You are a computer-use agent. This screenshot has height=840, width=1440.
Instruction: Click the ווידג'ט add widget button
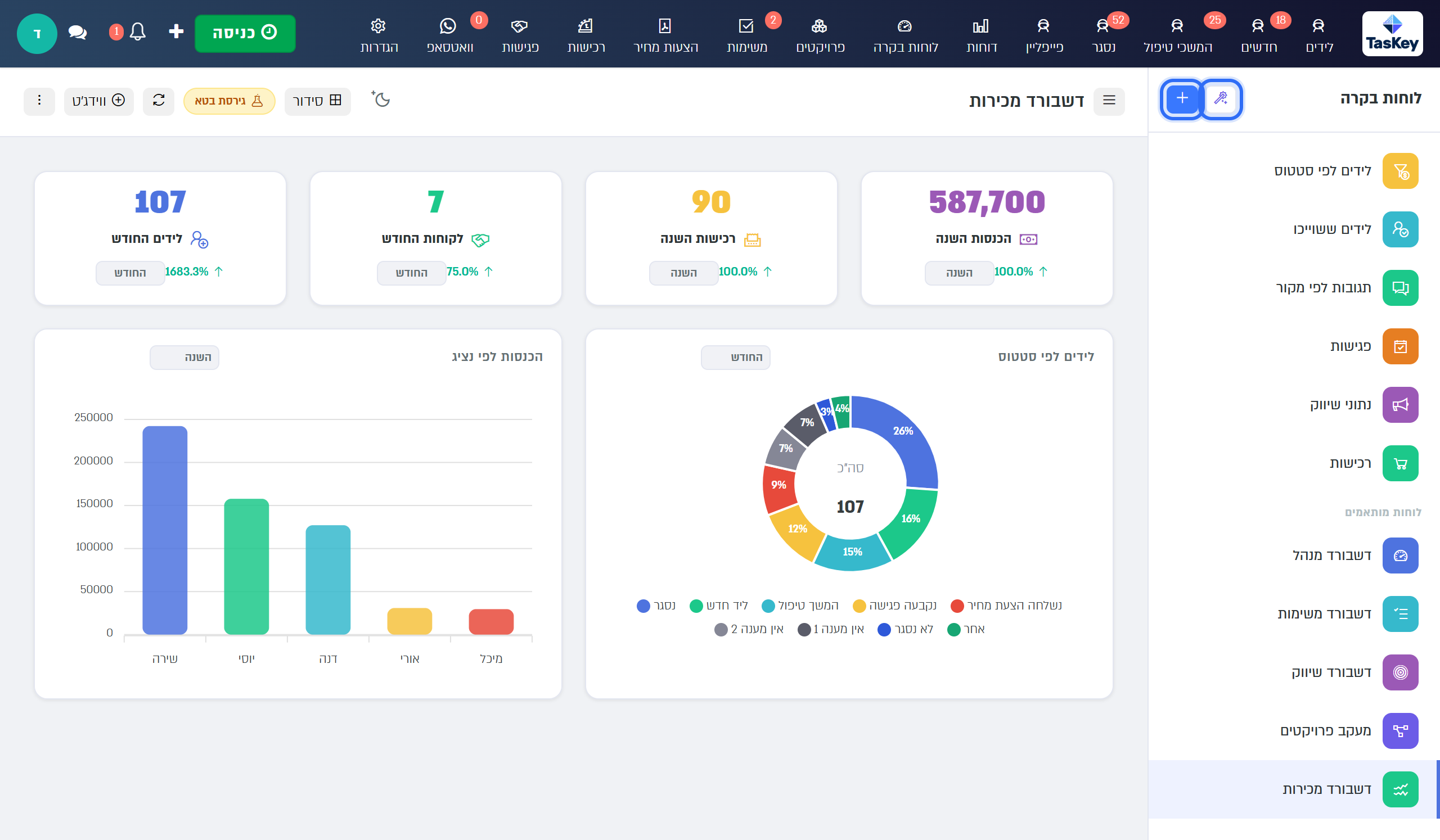click(98, 101)
